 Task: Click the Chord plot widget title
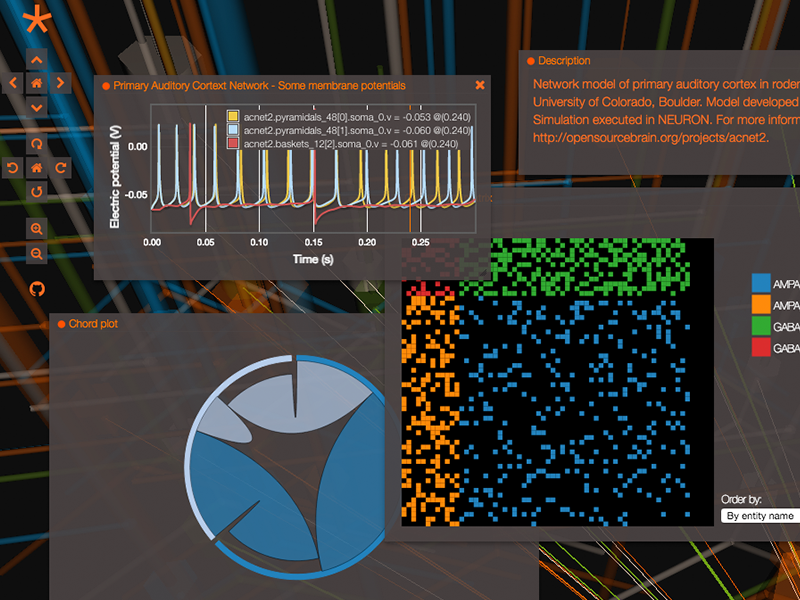(93, 324)
